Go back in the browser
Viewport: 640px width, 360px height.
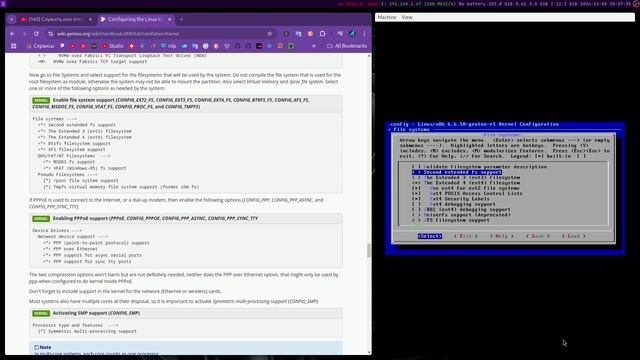click(13, 34)
